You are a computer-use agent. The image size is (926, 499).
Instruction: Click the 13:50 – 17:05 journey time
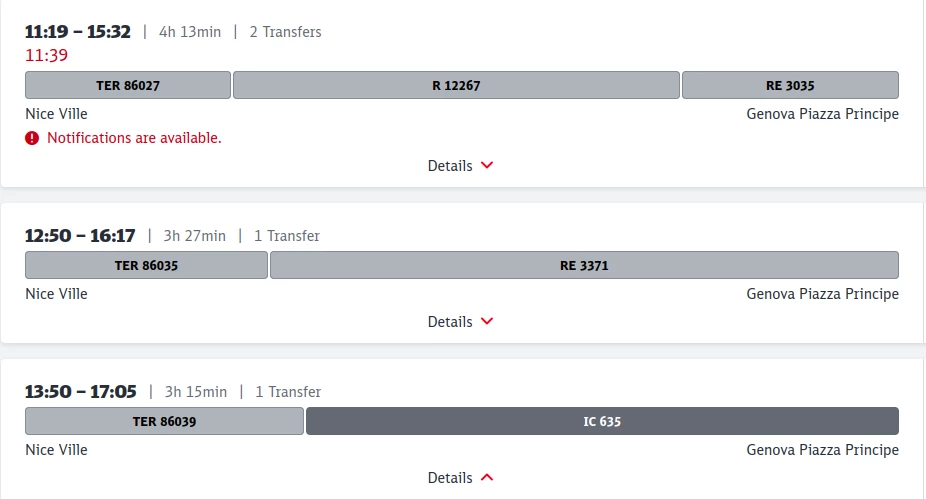(x=80, y=391)
